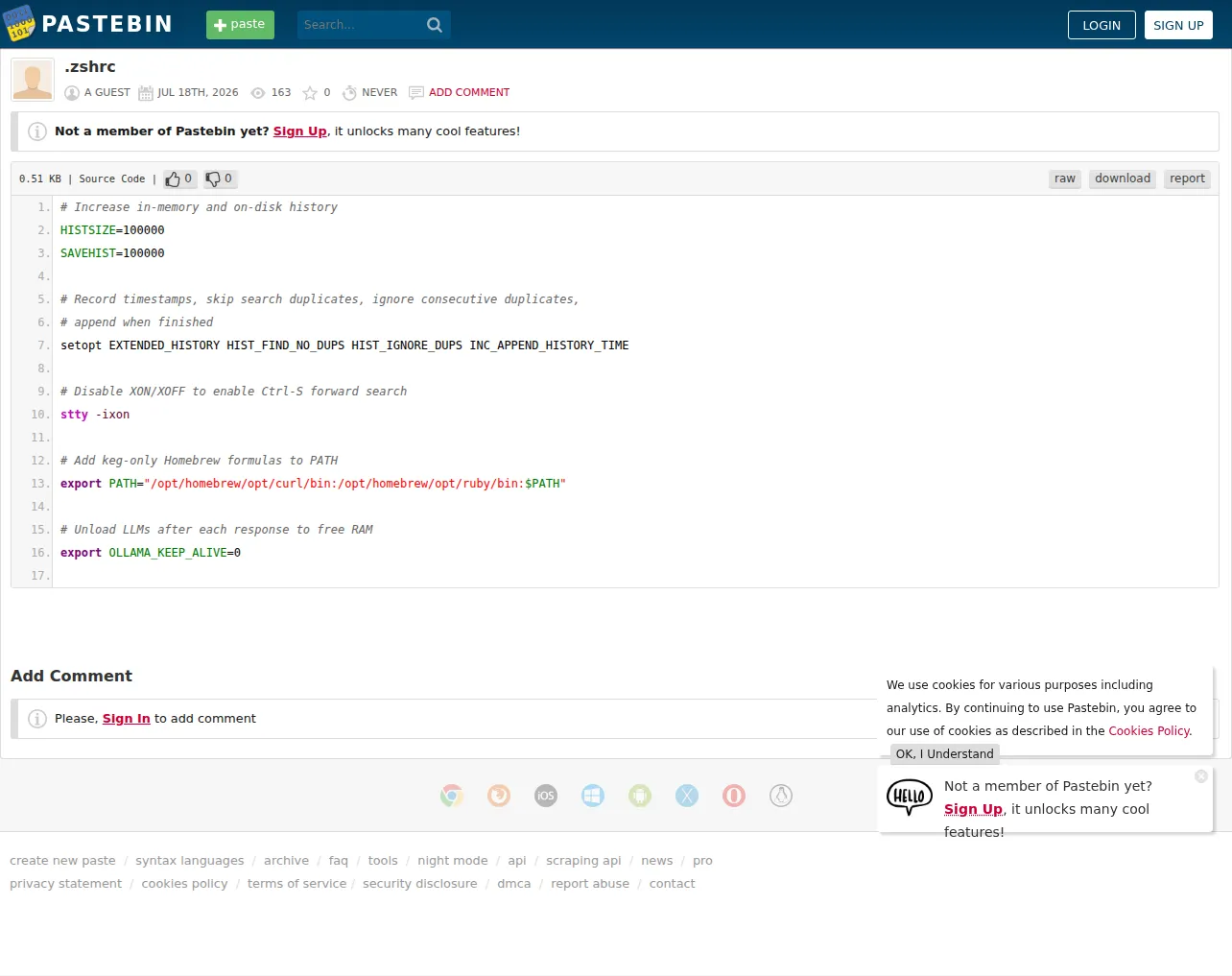
Task: Open the Chrome extension icon
Action: point(452,796)
